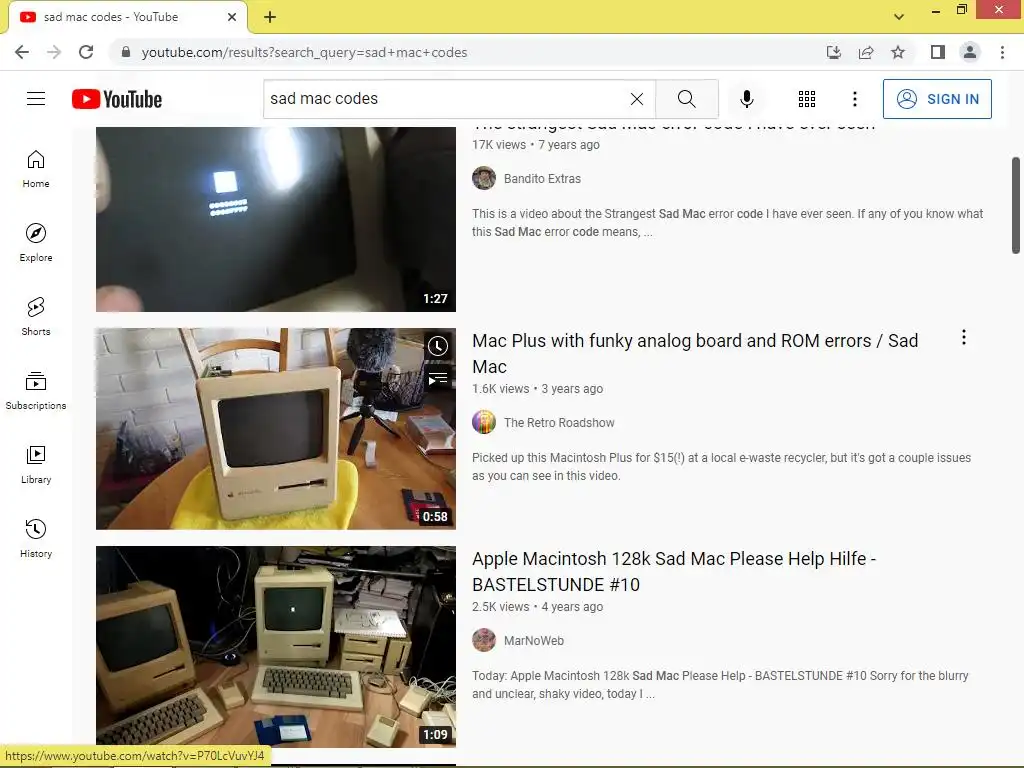Open the YouTube apps grid

click(807, 99)
